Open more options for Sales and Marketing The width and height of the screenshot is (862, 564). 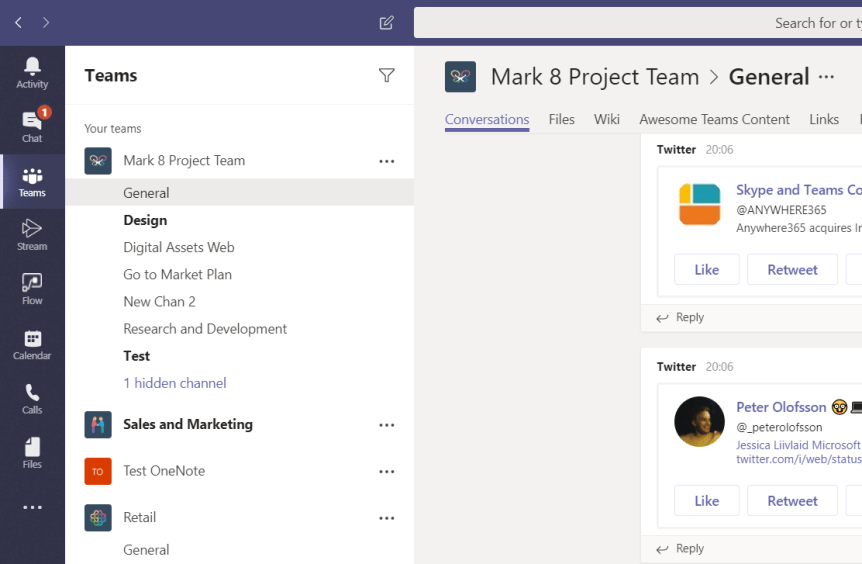387,425
